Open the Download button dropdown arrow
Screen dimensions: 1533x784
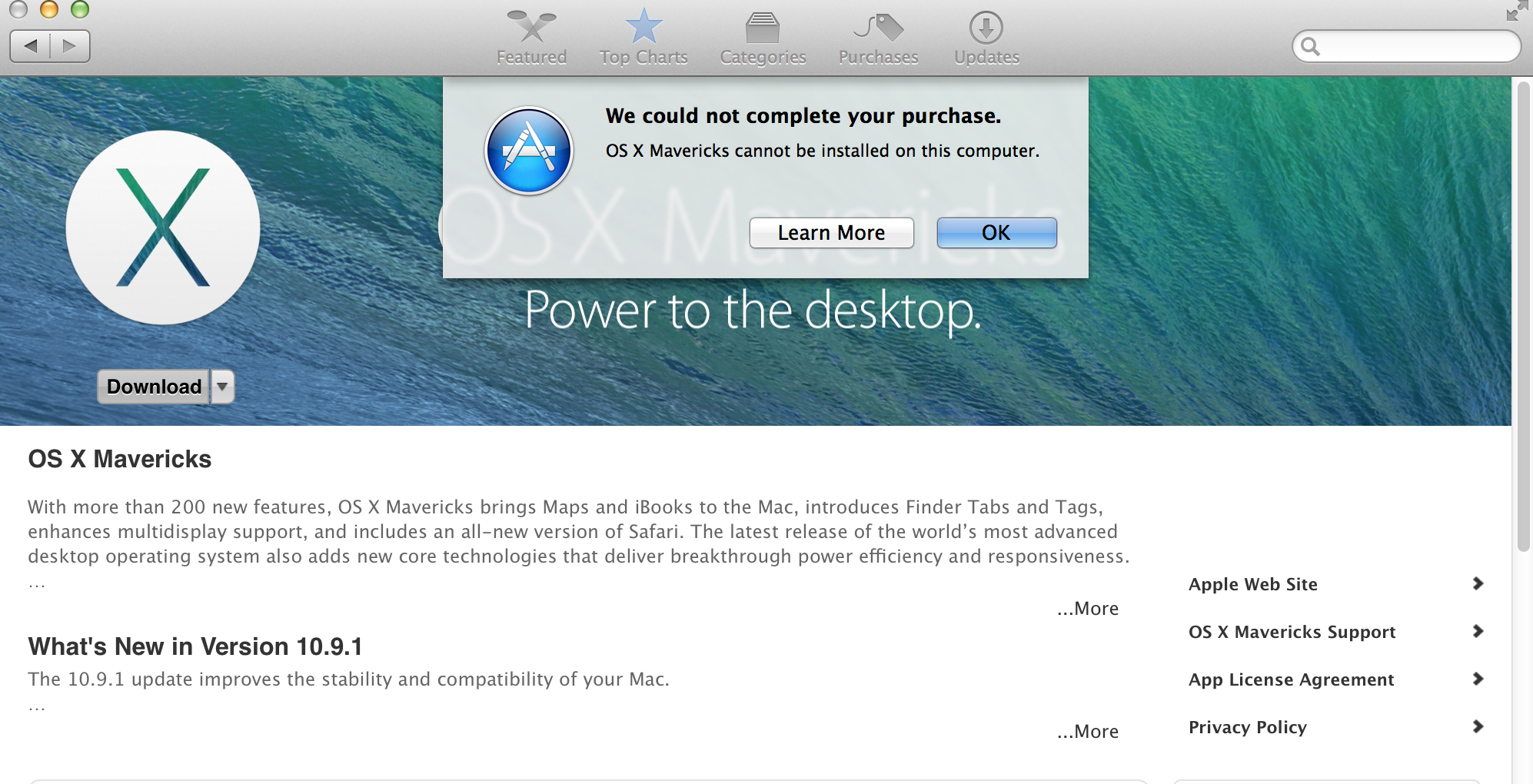click(x=222, y=387)
